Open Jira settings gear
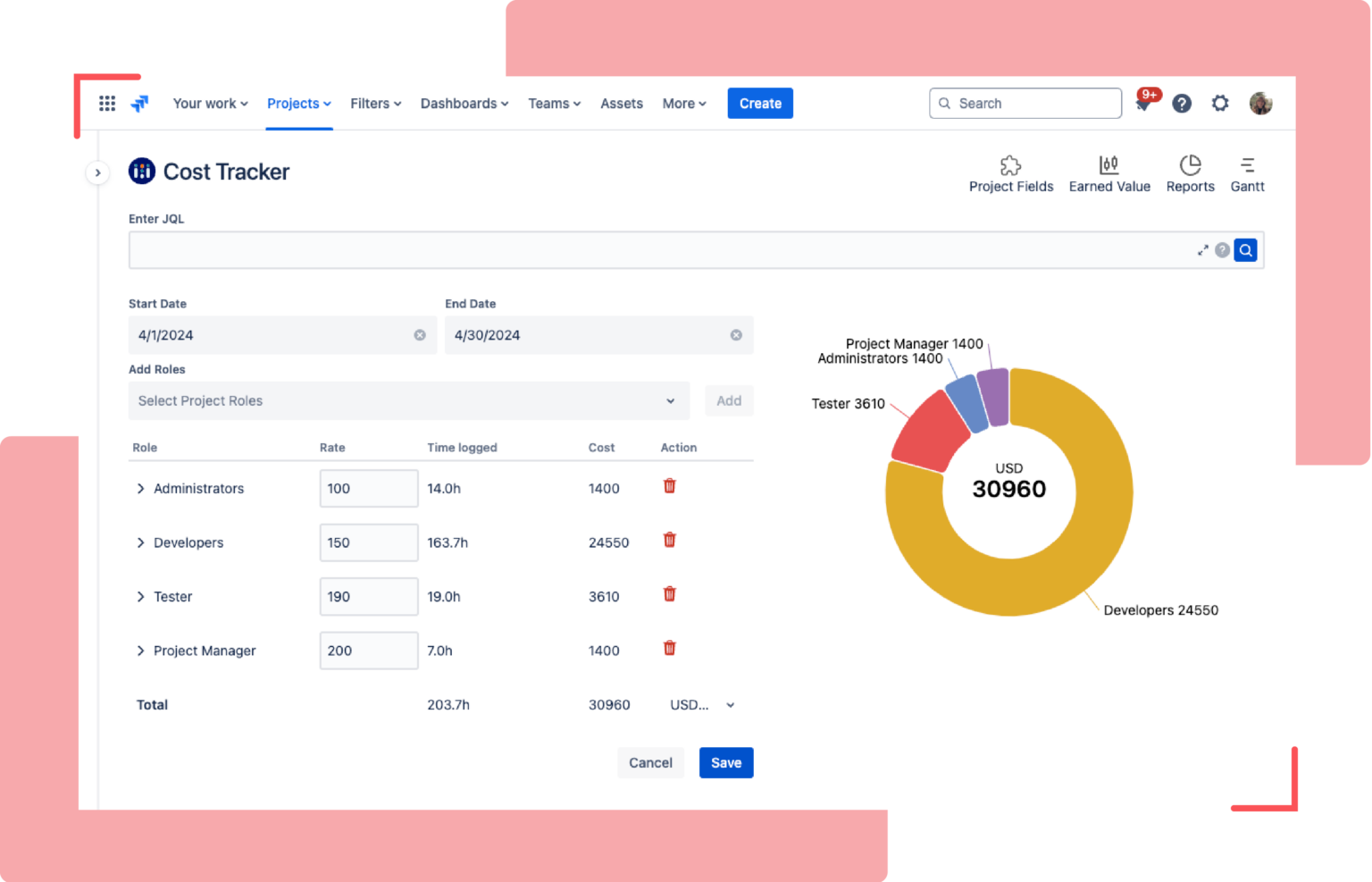Image resolution: width=1372 pixels, height=882 pixels. click(1220, 103)
